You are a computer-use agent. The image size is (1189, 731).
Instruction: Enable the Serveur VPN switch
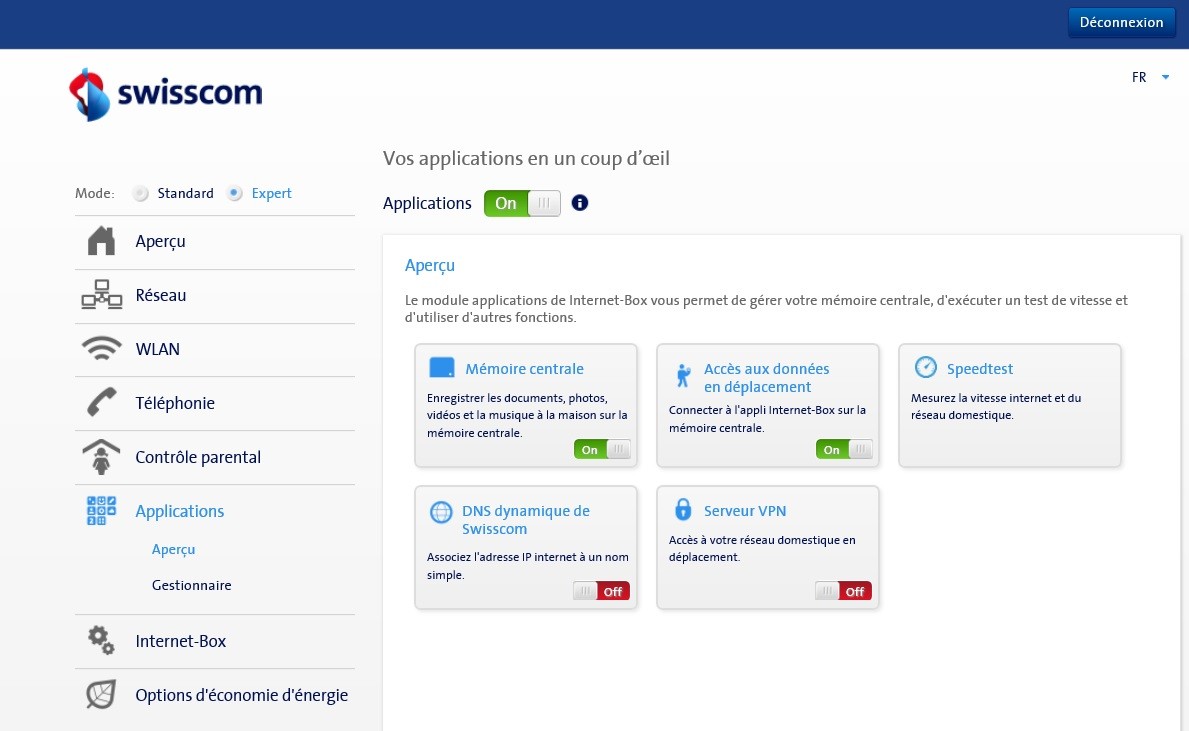click(x=843, y=591)
